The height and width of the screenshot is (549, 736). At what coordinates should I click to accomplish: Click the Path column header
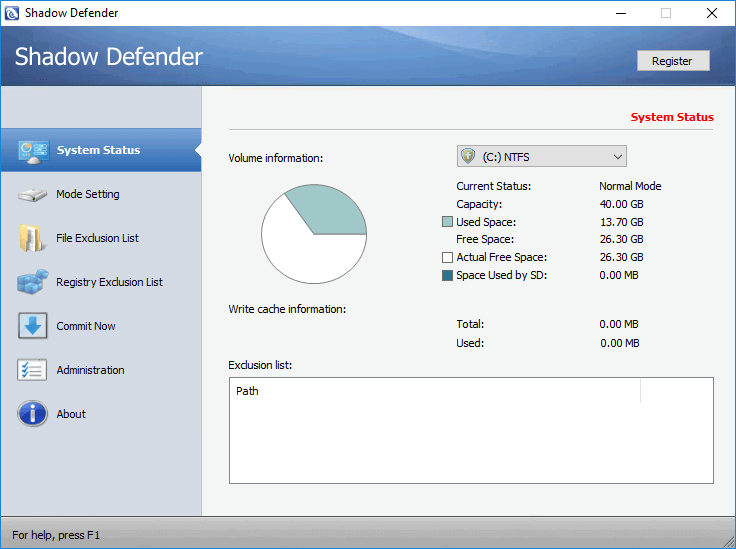pyautogui.click(x=435, y=391)
